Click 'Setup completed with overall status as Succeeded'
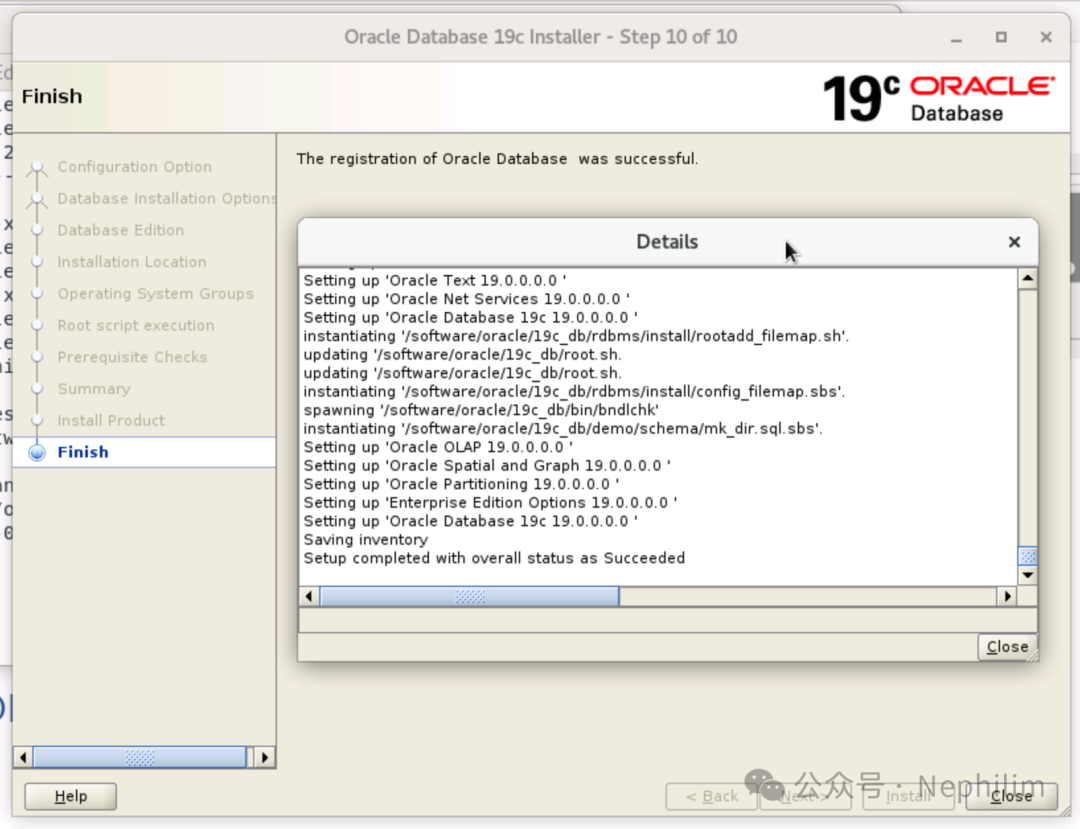The image size is (1080, 829). (x=494, y=558)
